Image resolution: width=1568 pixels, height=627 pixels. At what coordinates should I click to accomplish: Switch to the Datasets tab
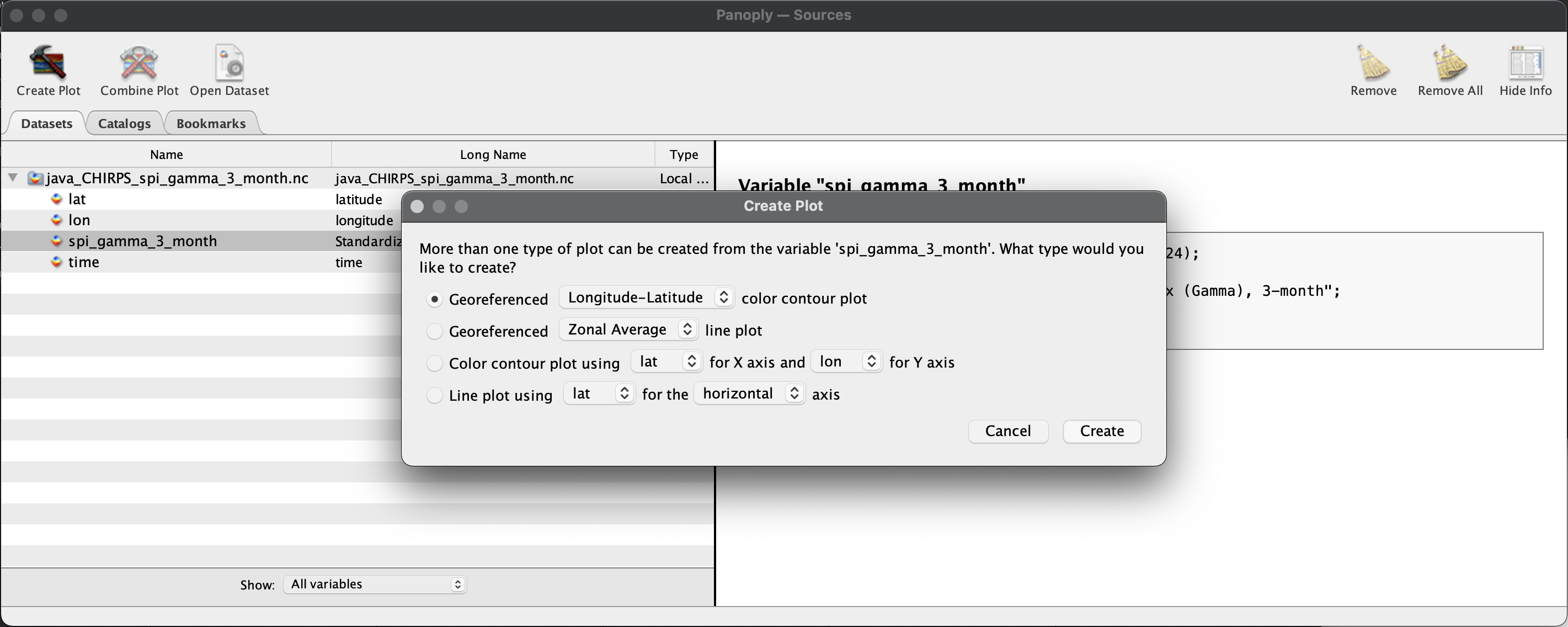pyautogui.click(x=47, y=123)
